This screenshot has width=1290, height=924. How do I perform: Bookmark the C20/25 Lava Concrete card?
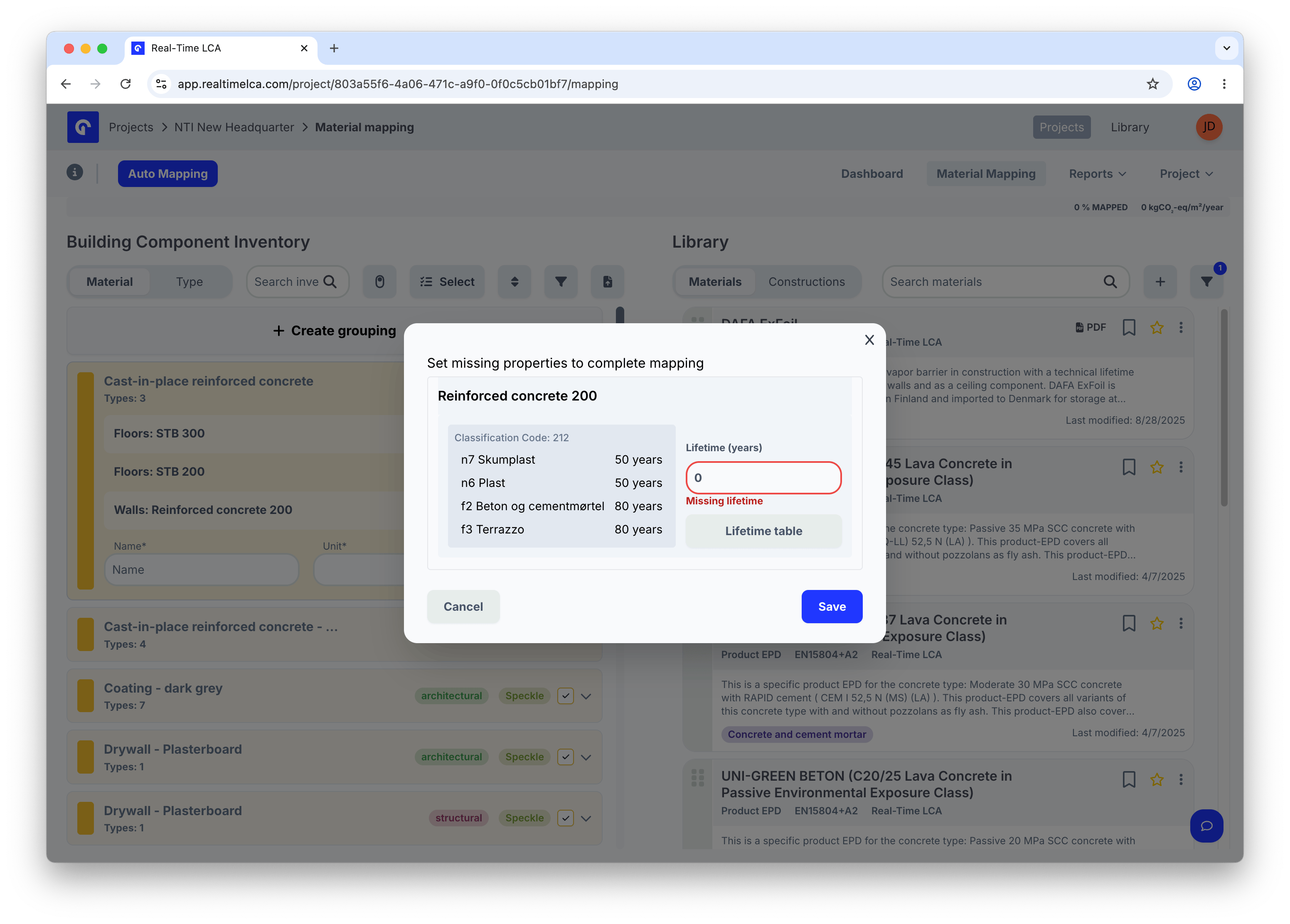[1128, 779]
